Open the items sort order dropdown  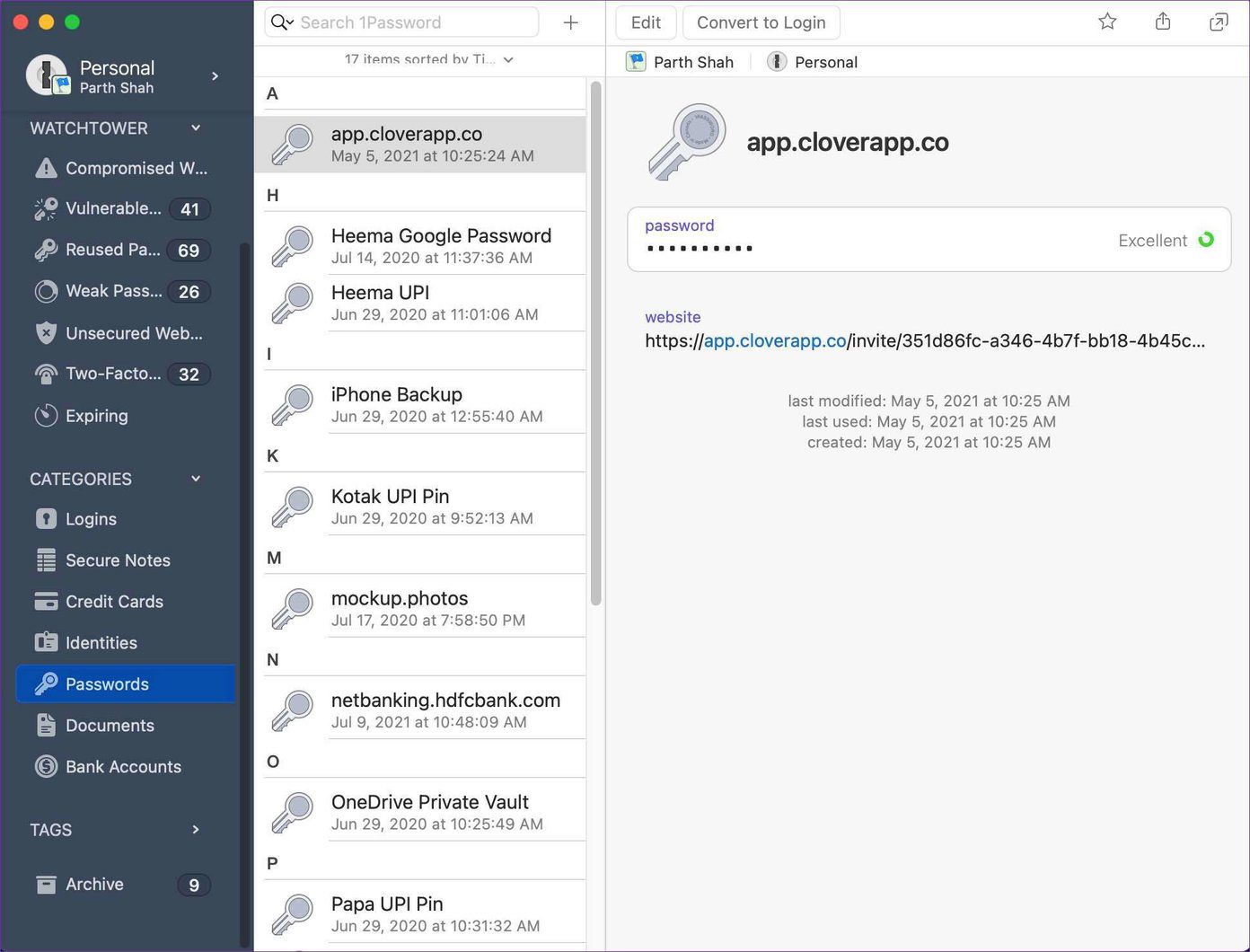tap(428, 59)
